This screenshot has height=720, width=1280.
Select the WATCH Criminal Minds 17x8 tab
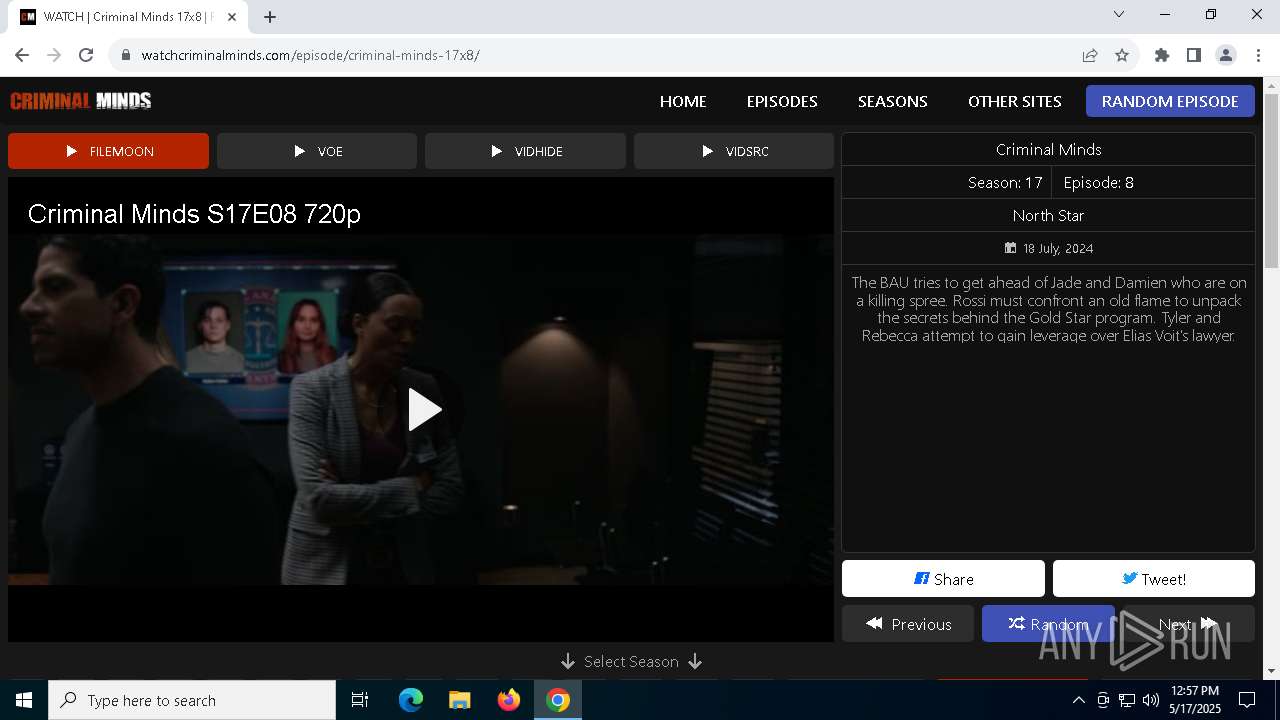(128, 17)
